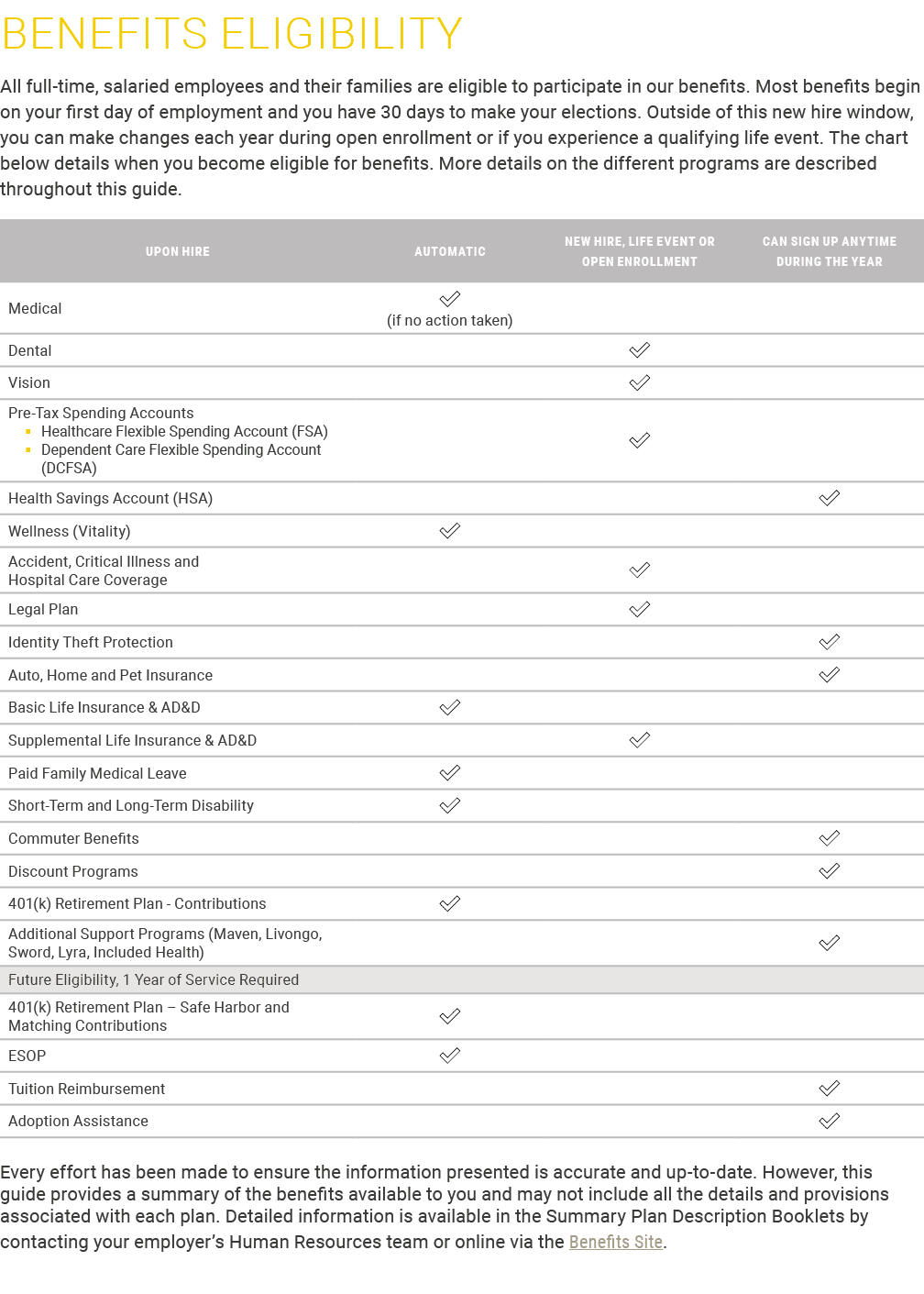The width and height of the screenshot is (924, 1294).
Task: Select the Can Sign Up Anytime header
Action: pos(829,251)
